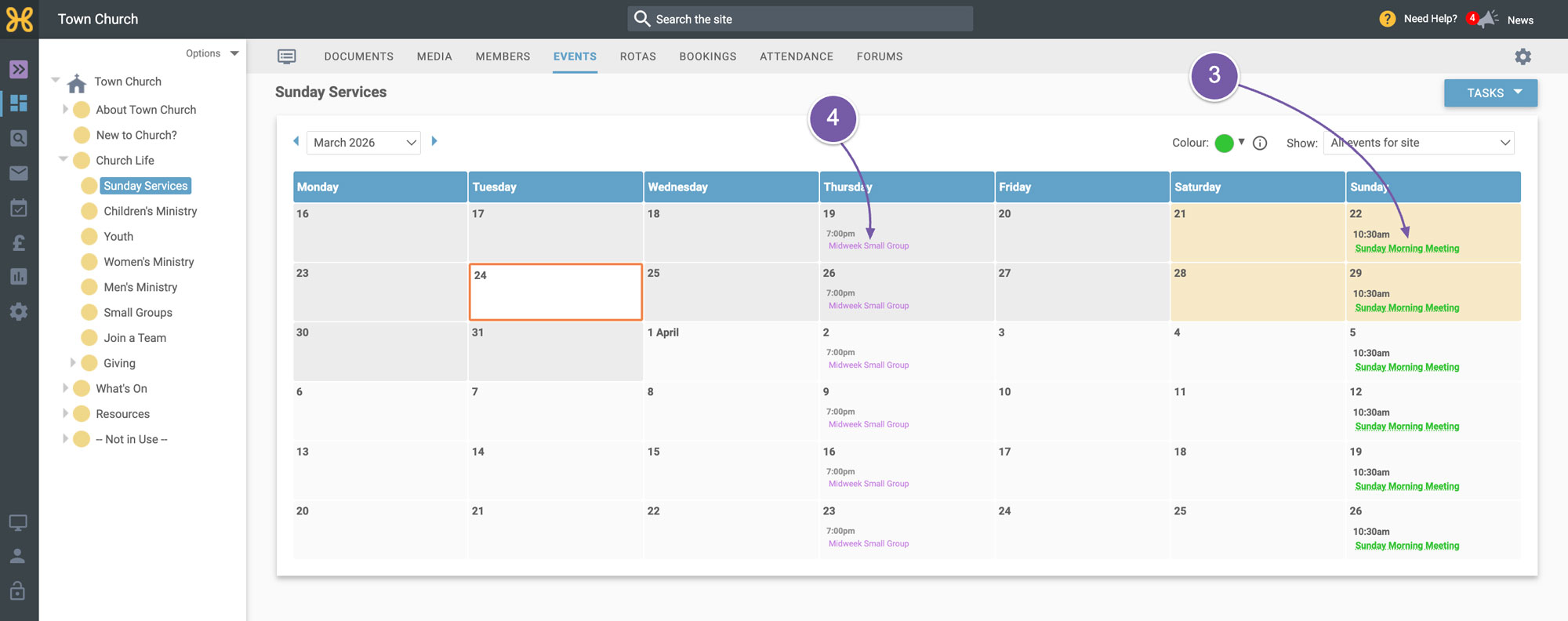Image resolution: width=1568 pixels, height=621 pixels.
Task: Open the TASKS button menu
Action: 1490,93
